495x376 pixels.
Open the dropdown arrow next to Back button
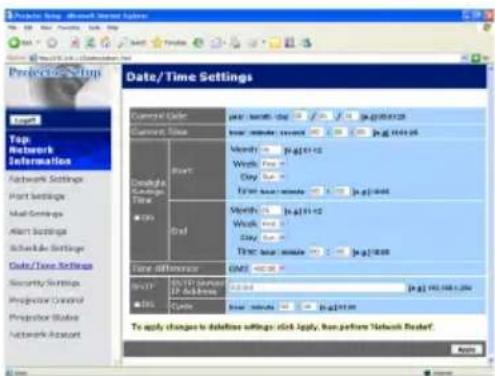click(x=38, y=43)
